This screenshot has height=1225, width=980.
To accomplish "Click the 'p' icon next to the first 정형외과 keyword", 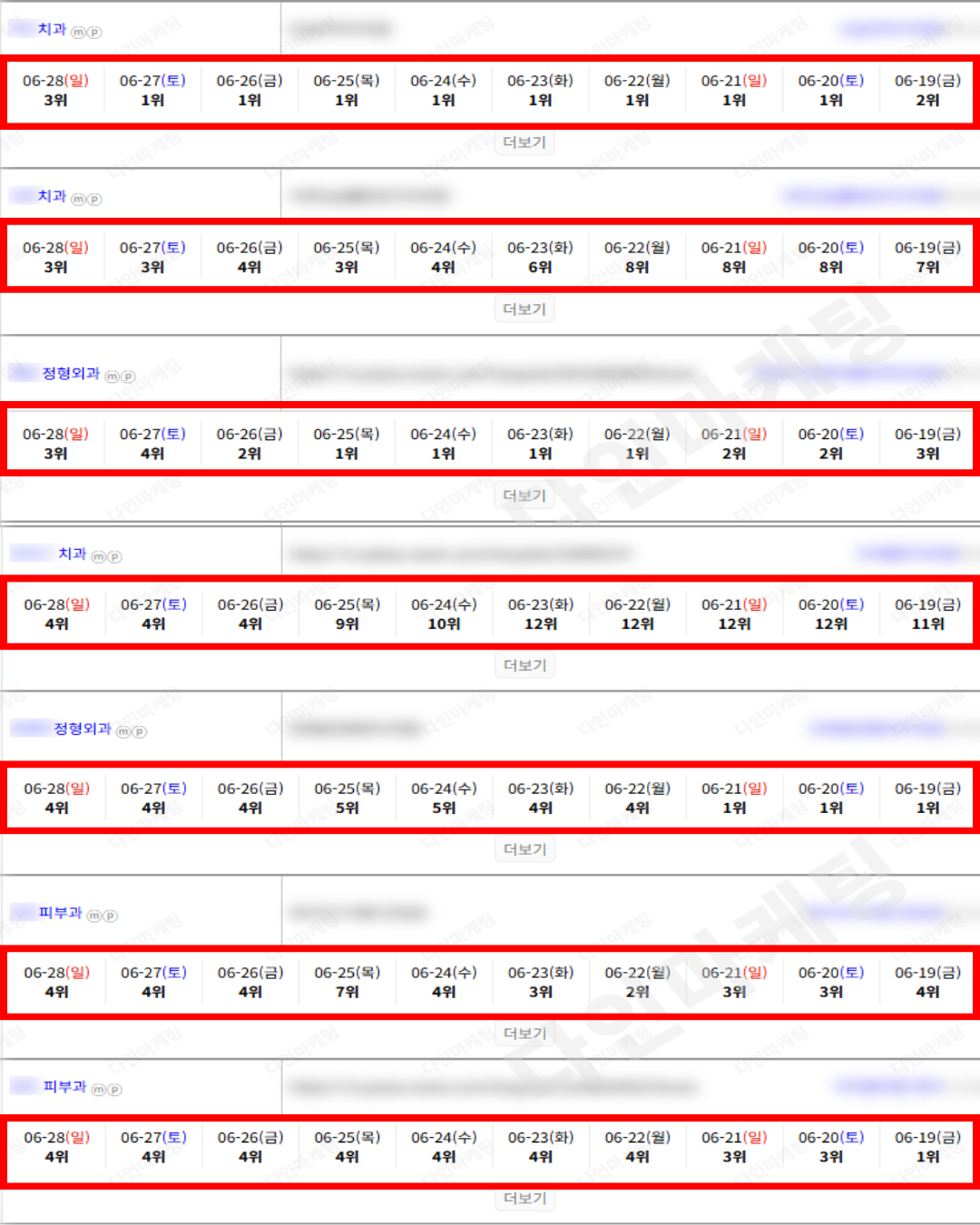I will (x=128, y=377).
